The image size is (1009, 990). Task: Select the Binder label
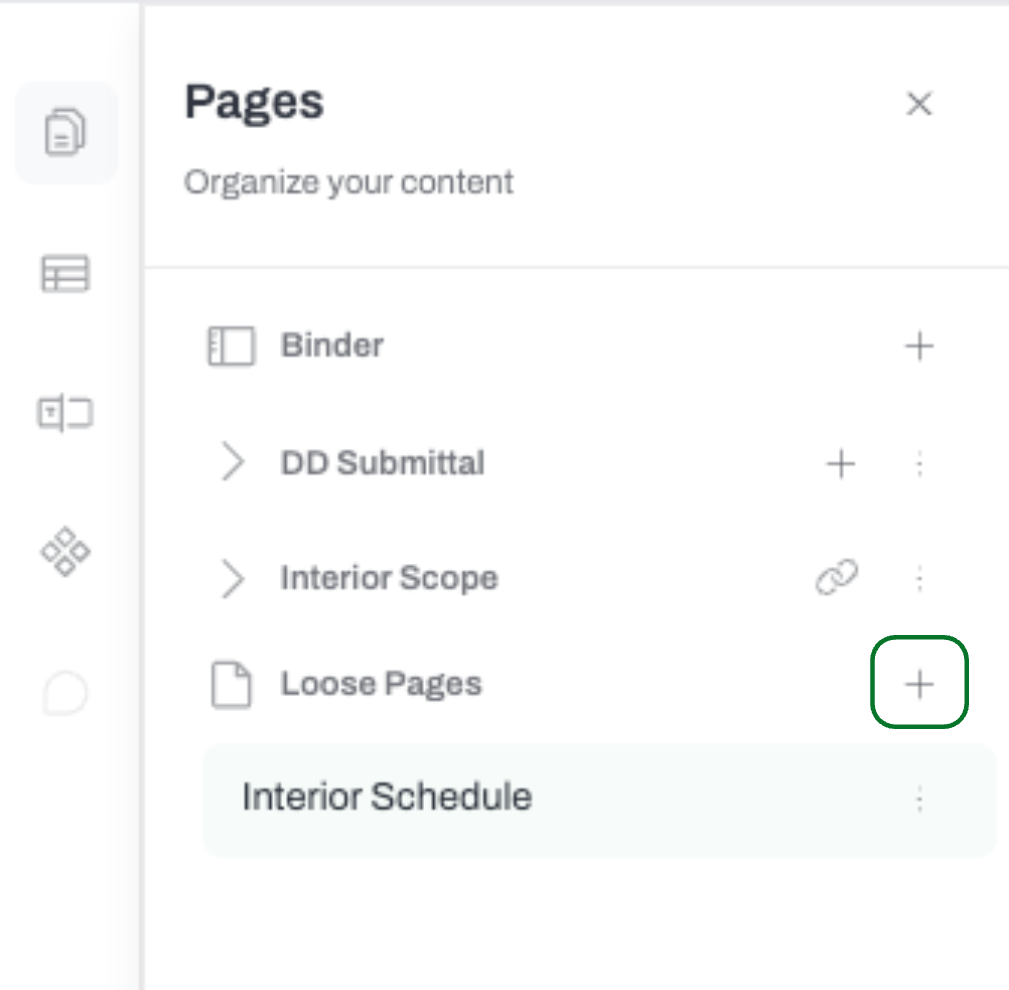(x=332, y=345)
